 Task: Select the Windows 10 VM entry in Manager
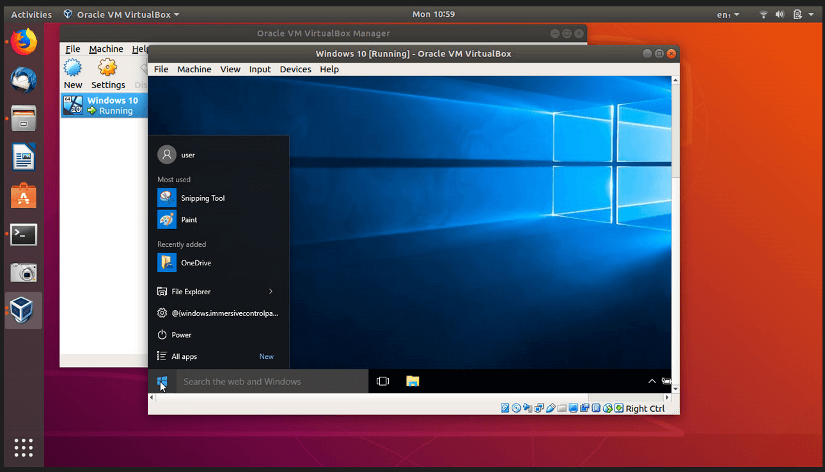(104, 105)
